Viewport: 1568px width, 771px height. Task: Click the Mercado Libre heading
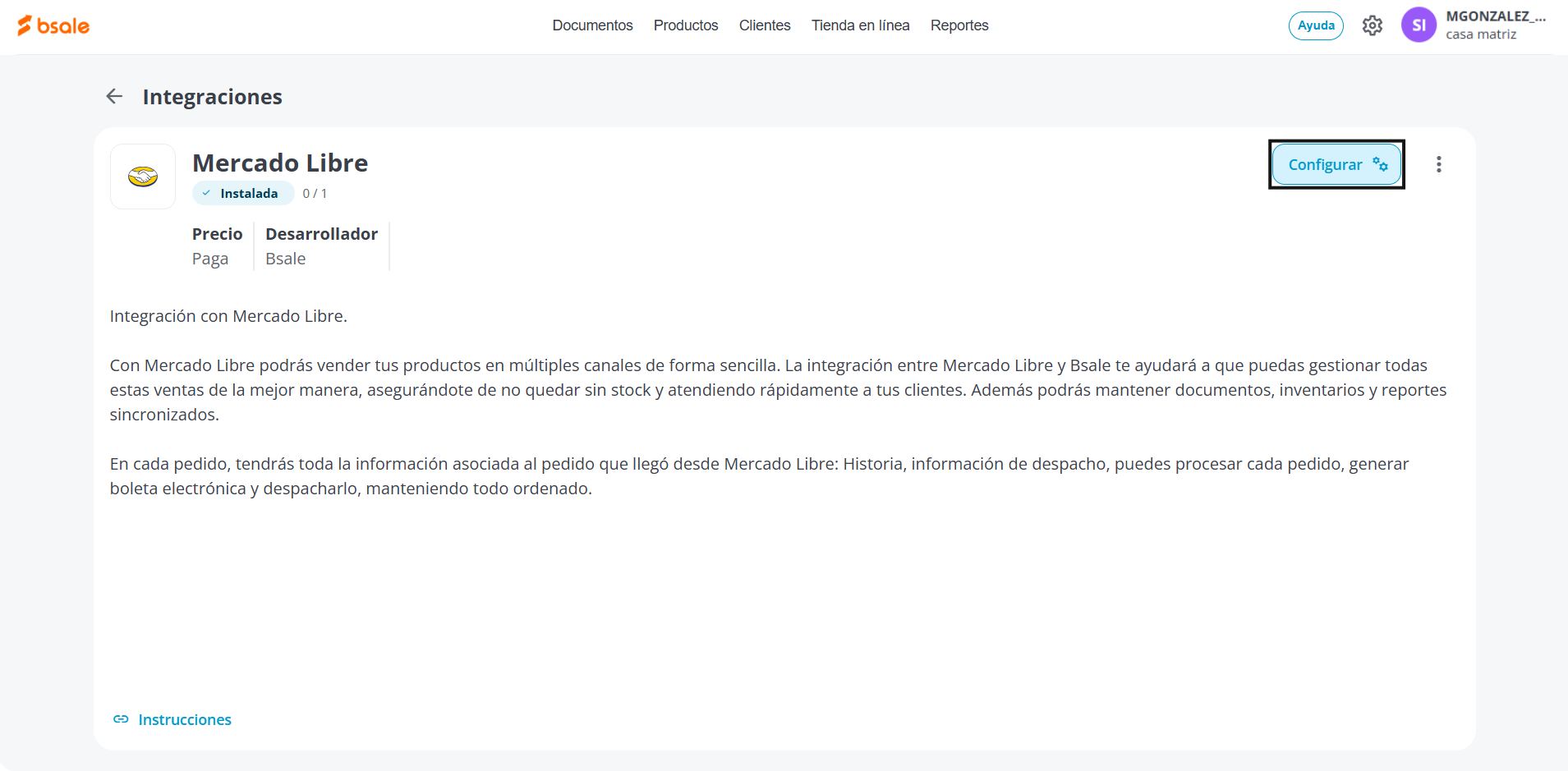pyautogui.click(x=280, y=163)
